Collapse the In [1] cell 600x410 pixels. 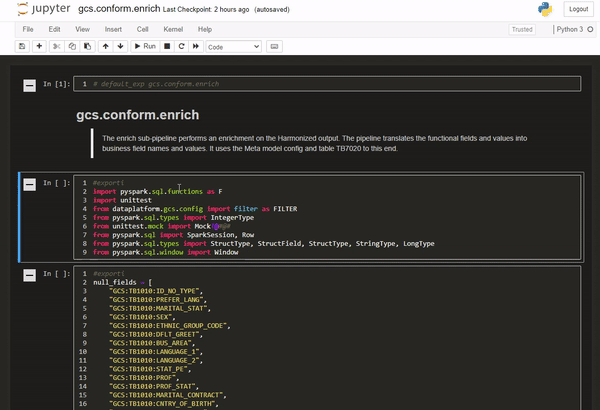click(29, 85)
